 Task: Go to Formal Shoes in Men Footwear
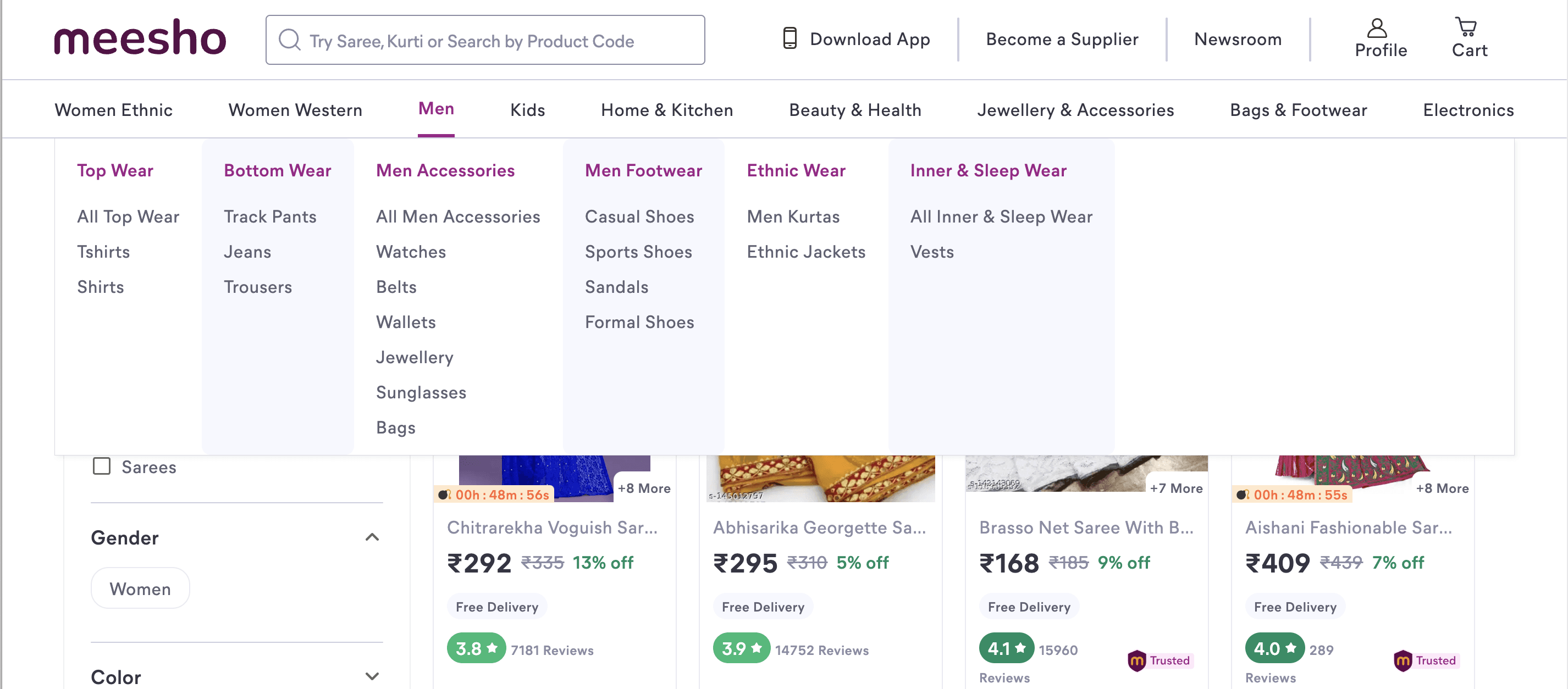click(x=639, y=321)
